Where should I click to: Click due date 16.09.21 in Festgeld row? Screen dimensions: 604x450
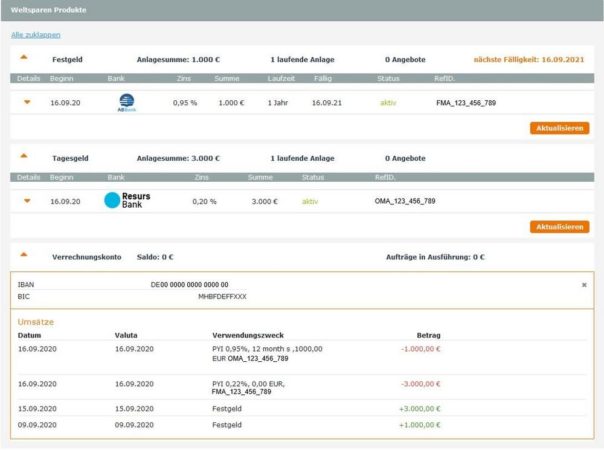point(327,103)
